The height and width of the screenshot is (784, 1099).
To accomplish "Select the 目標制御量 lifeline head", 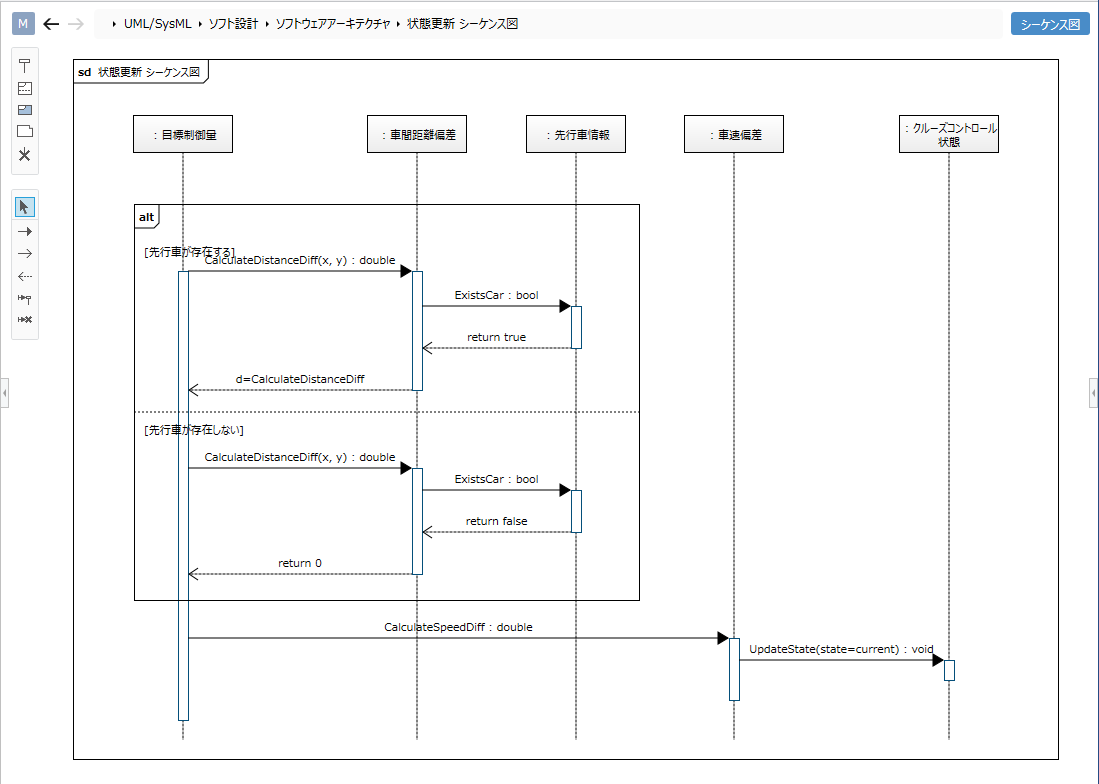I will click(183, 135).
